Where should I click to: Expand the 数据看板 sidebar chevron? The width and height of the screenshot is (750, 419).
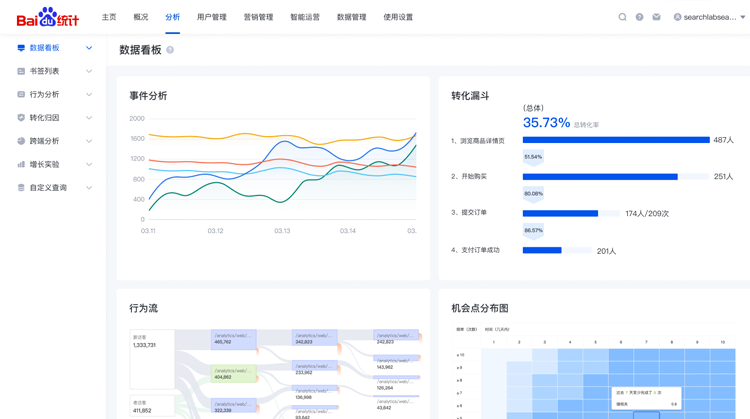pos(89,48)
